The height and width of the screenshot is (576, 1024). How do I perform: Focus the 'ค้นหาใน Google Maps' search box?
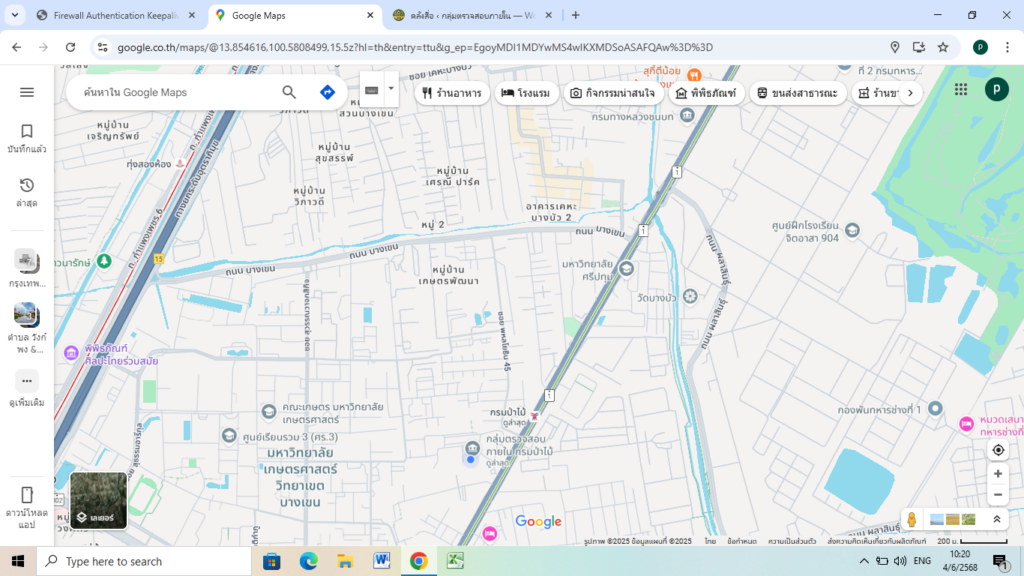[x=176, y=92]
